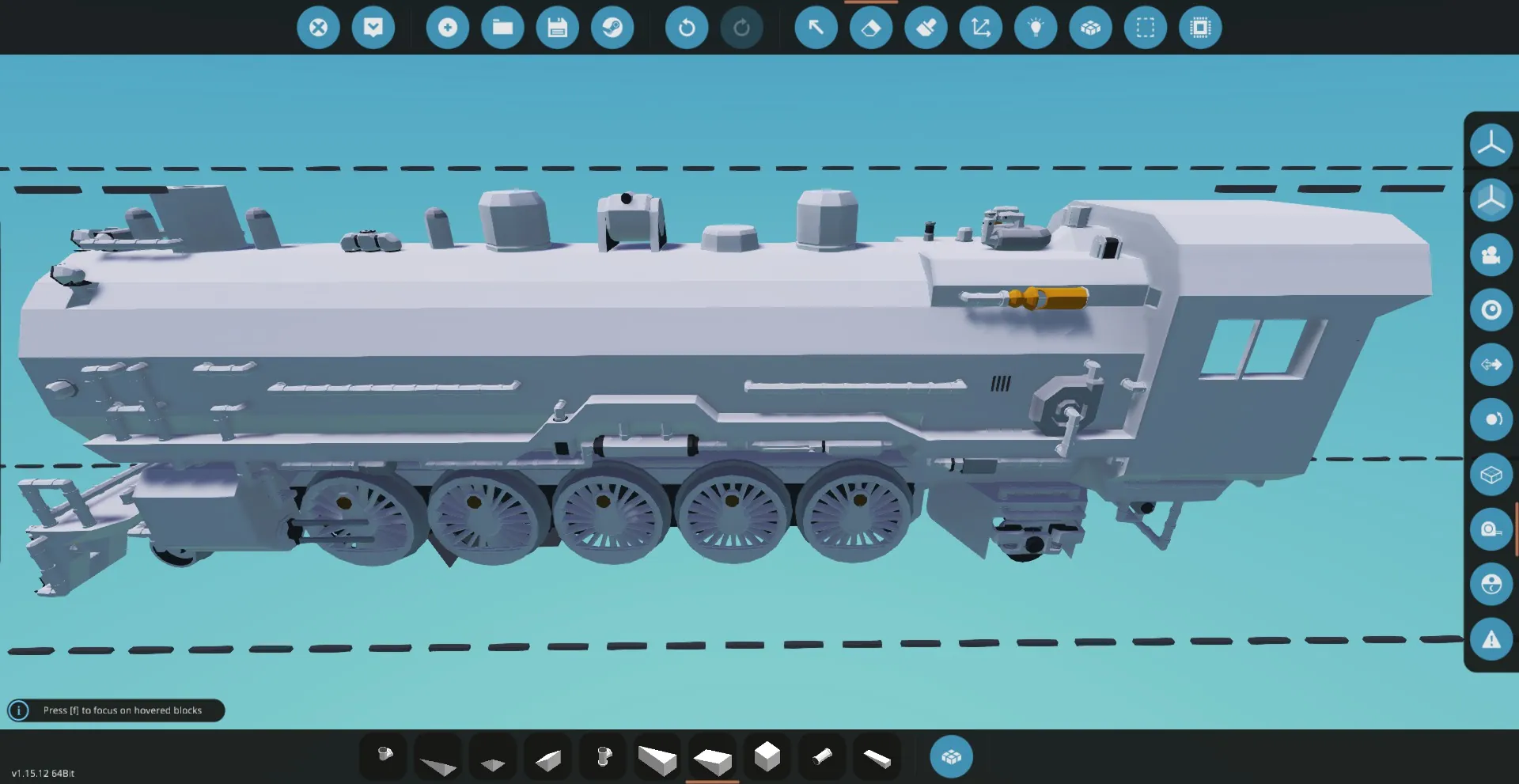Choose the paint brush tool
1519x784 pixels.
click(x=926, y=28)
